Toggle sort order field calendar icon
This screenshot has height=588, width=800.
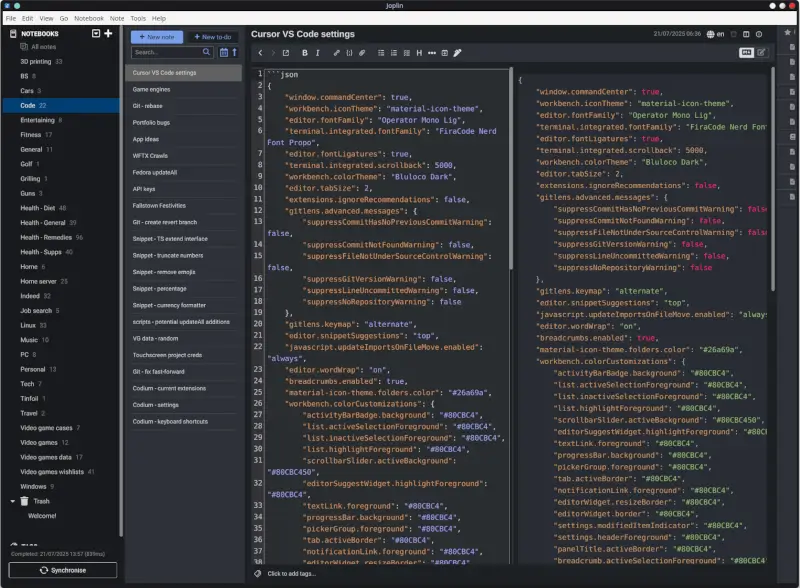coord(223,52)
